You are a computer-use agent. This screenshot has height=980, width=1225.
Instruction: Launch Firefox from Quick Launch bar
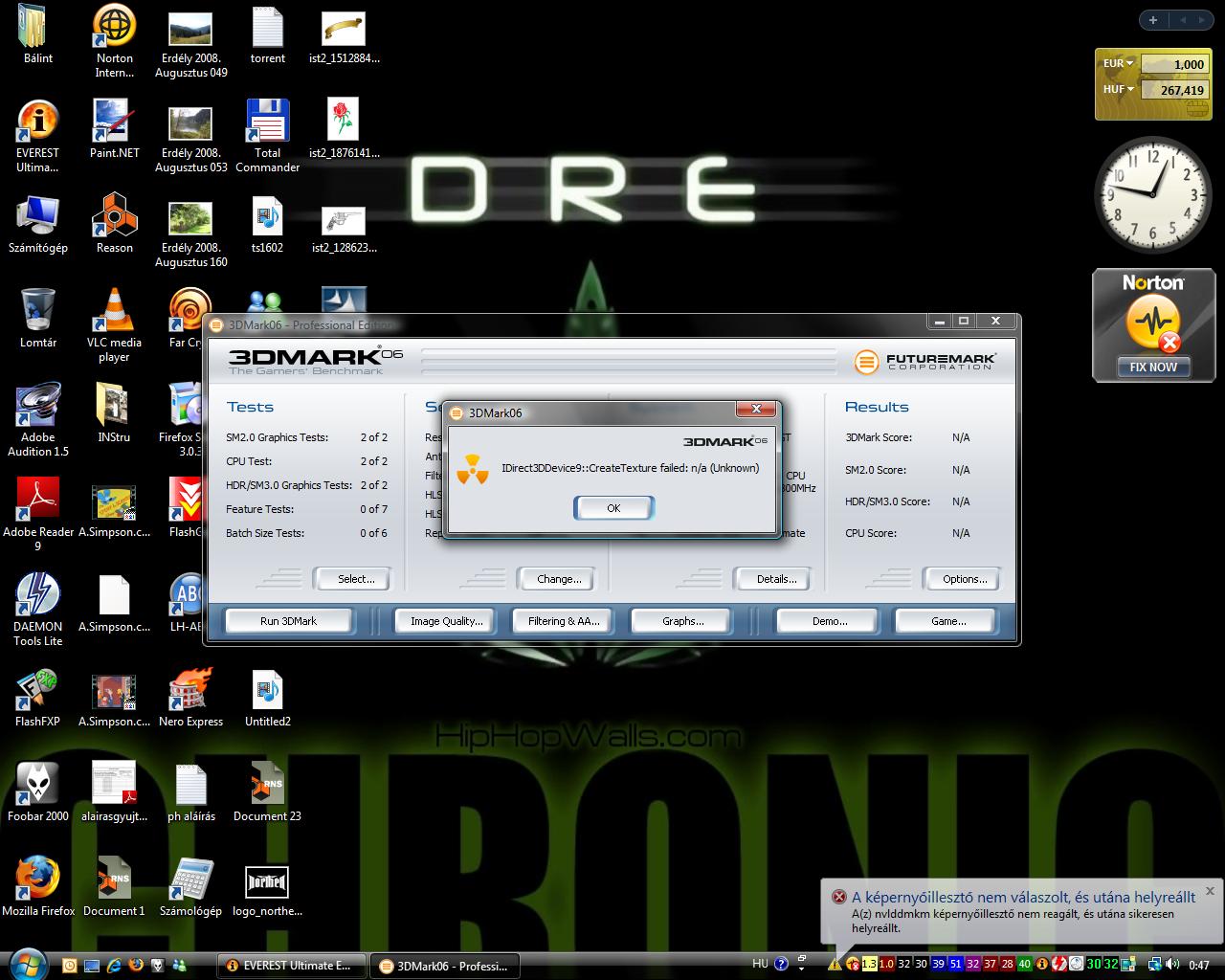point(136,966)
